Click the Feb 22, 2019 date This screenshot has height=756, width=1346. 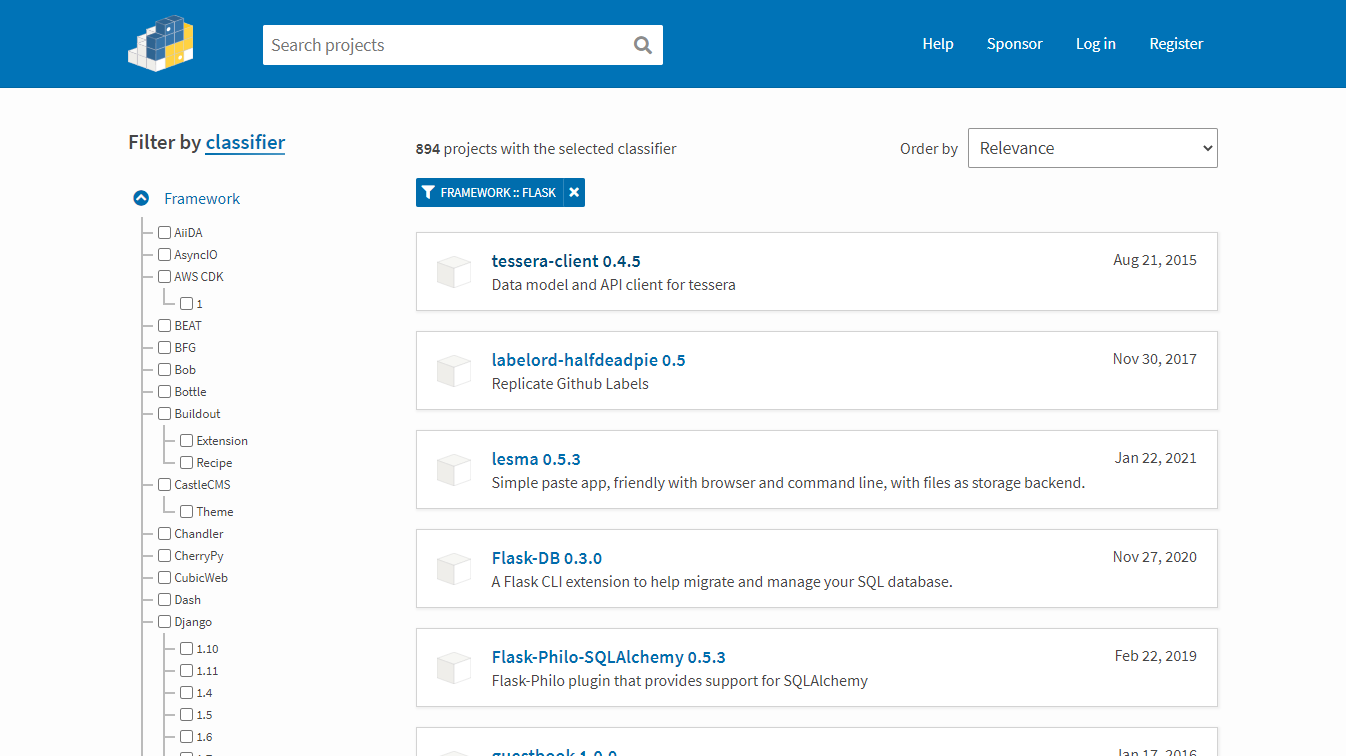coord(1156,656)
